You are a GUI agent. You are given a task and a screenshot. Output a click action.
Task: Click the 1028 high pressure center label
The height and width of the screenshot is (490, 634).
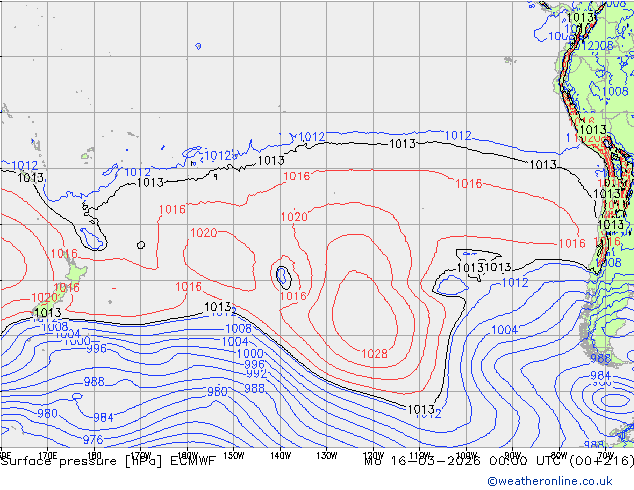374,354
